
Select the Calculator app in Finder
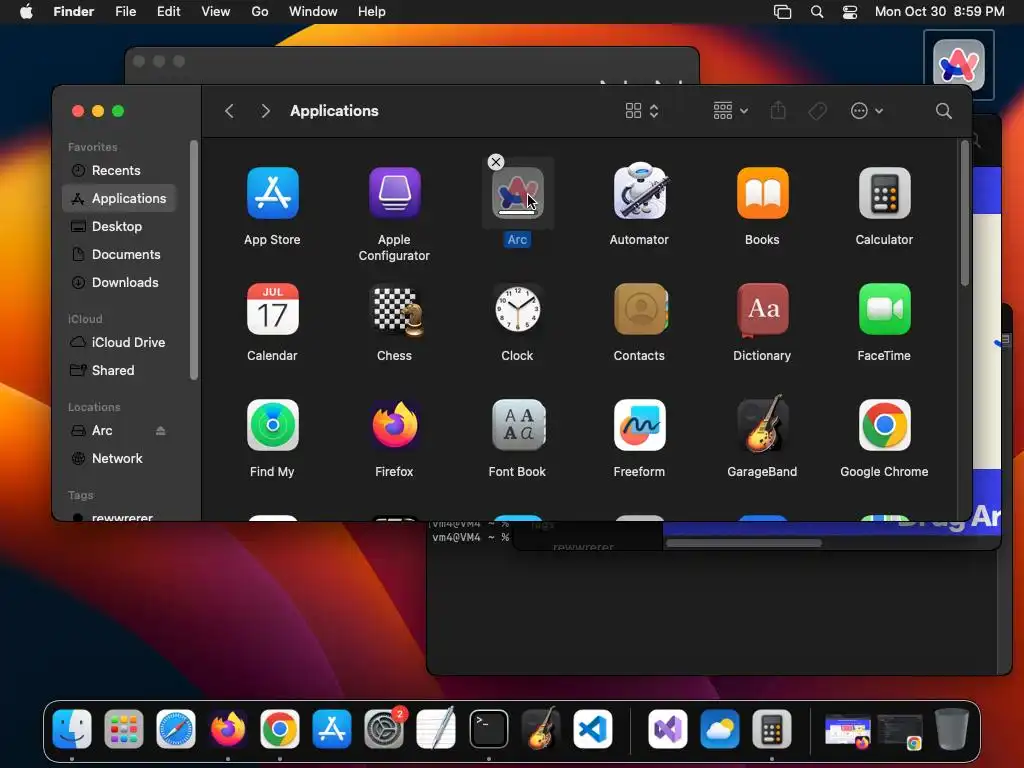[x=884, y=193]
